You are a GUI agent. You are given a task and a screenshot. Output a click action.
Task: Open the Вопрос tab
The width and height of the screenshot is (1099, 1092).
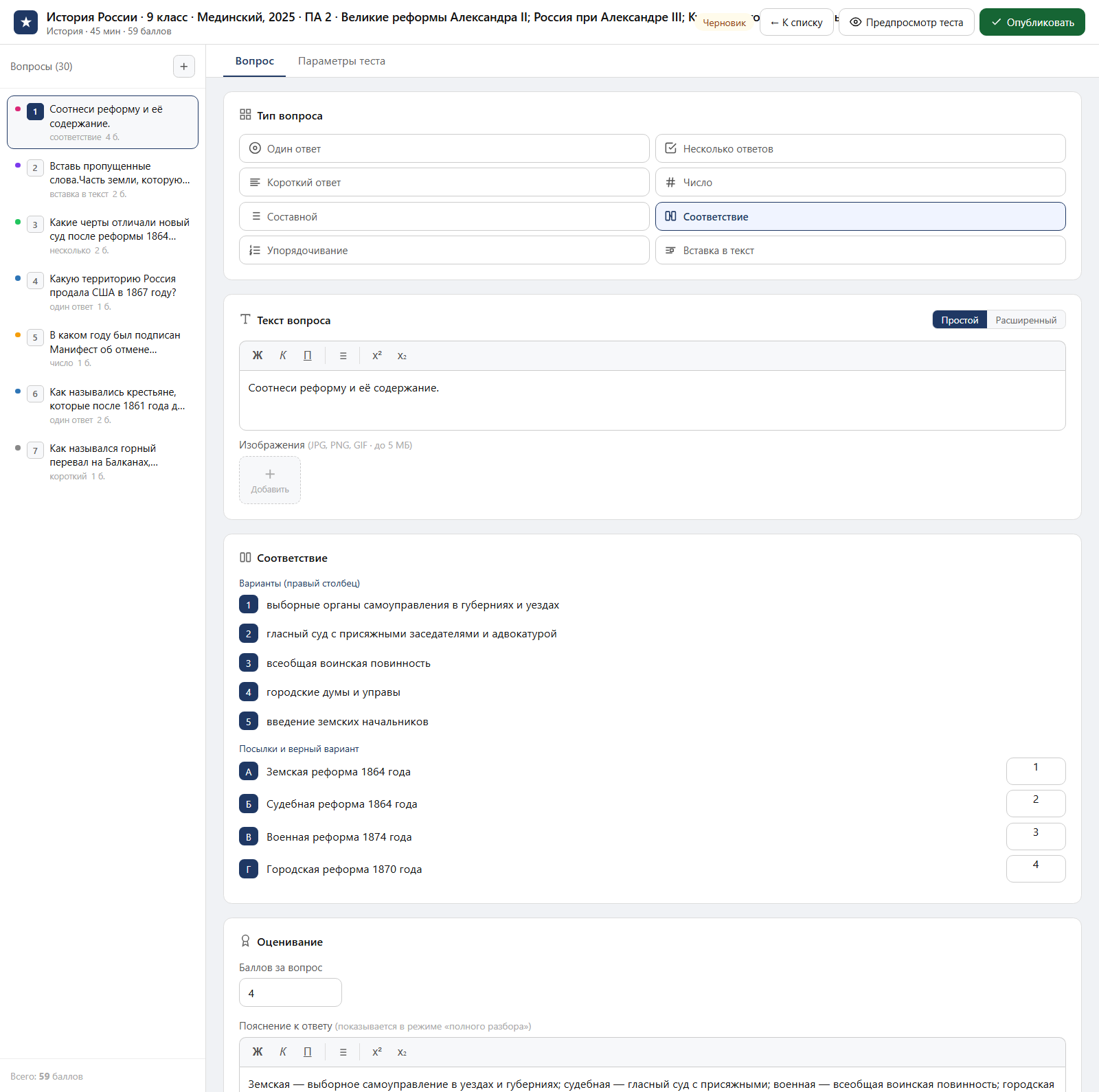click(255, 61)
